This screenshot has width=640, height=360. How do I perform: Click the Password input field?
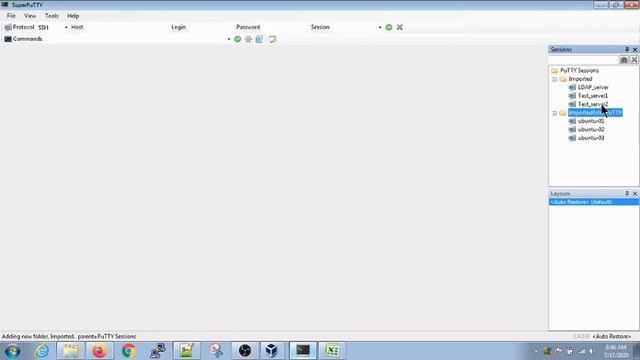point(284,27)
